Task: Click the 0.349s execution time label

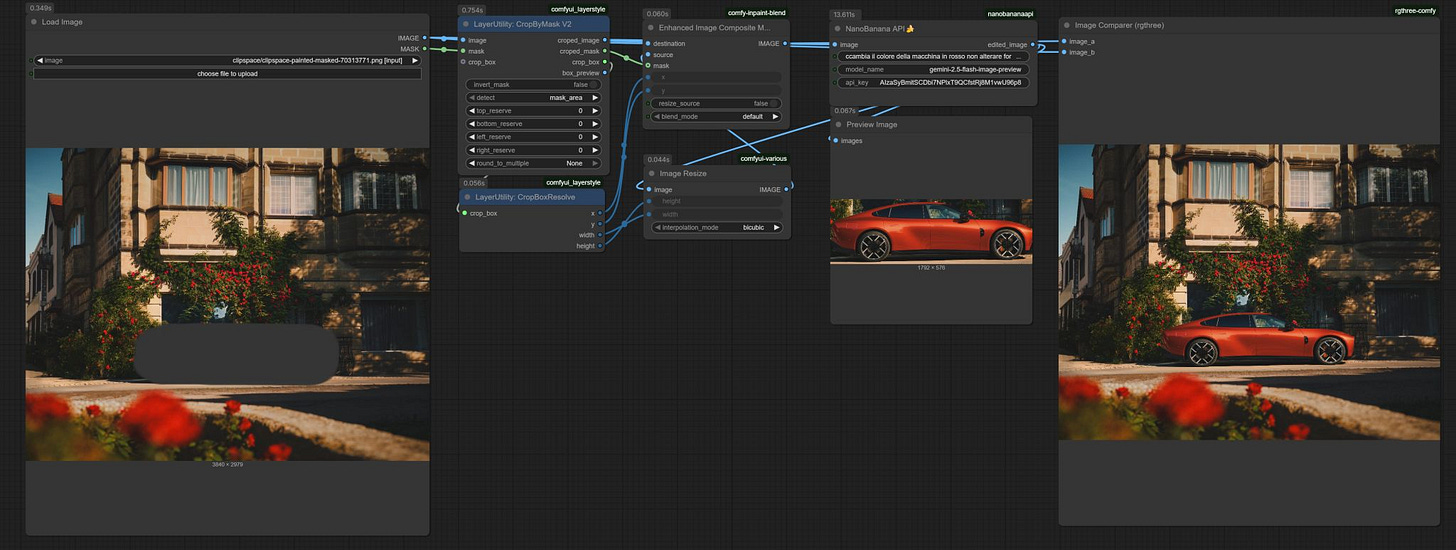Action: 41,8
